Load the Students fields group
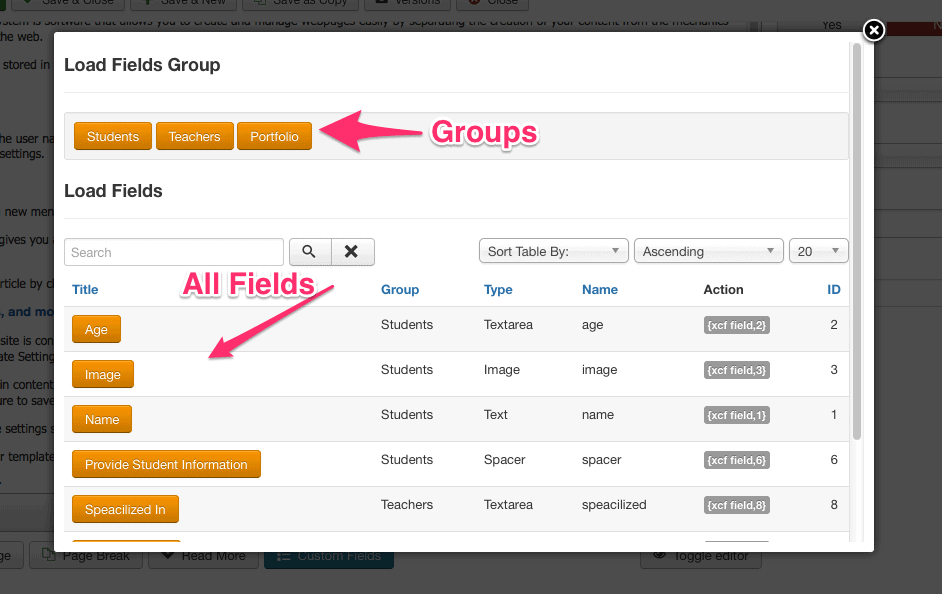Viewport: 942px width, 594px height. coord(113,136)
